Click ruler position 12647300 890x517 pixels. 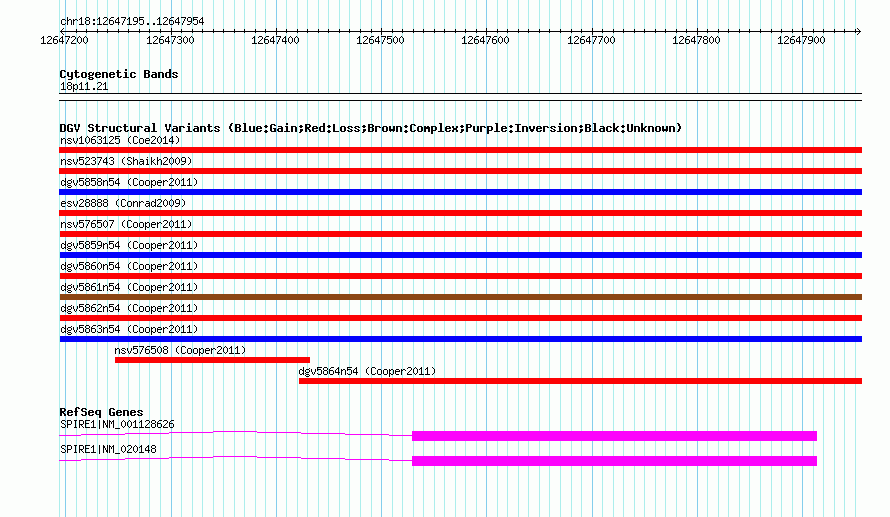[170, 40]
